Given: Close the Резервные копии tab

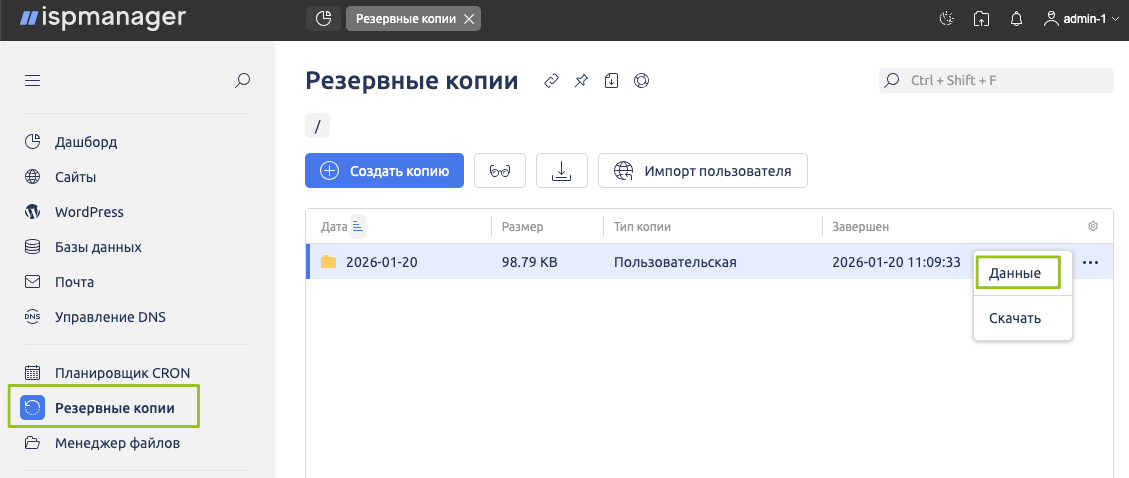Looking at the screenshot, I should point(469,18).
